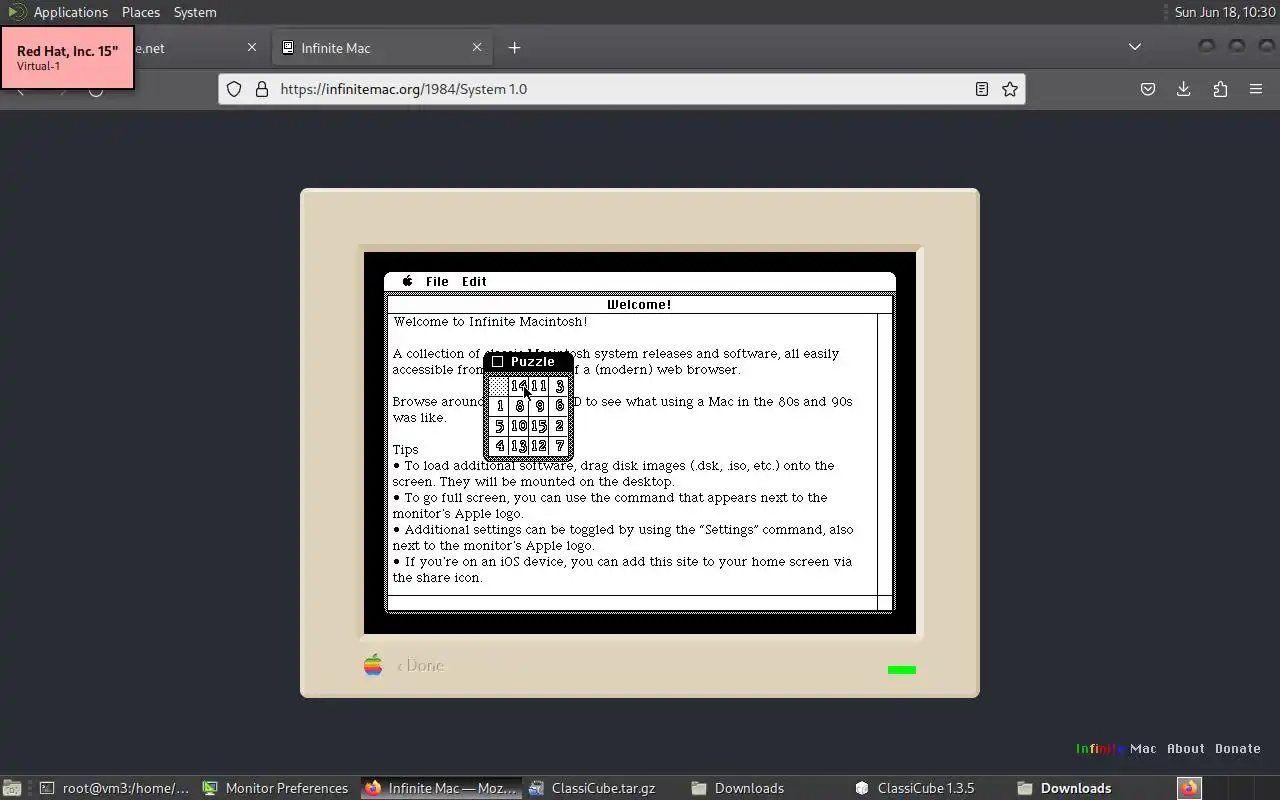Bookmark this page with star icon
Viewport: 1280px width, 800px height.
tap(1010, 89)
